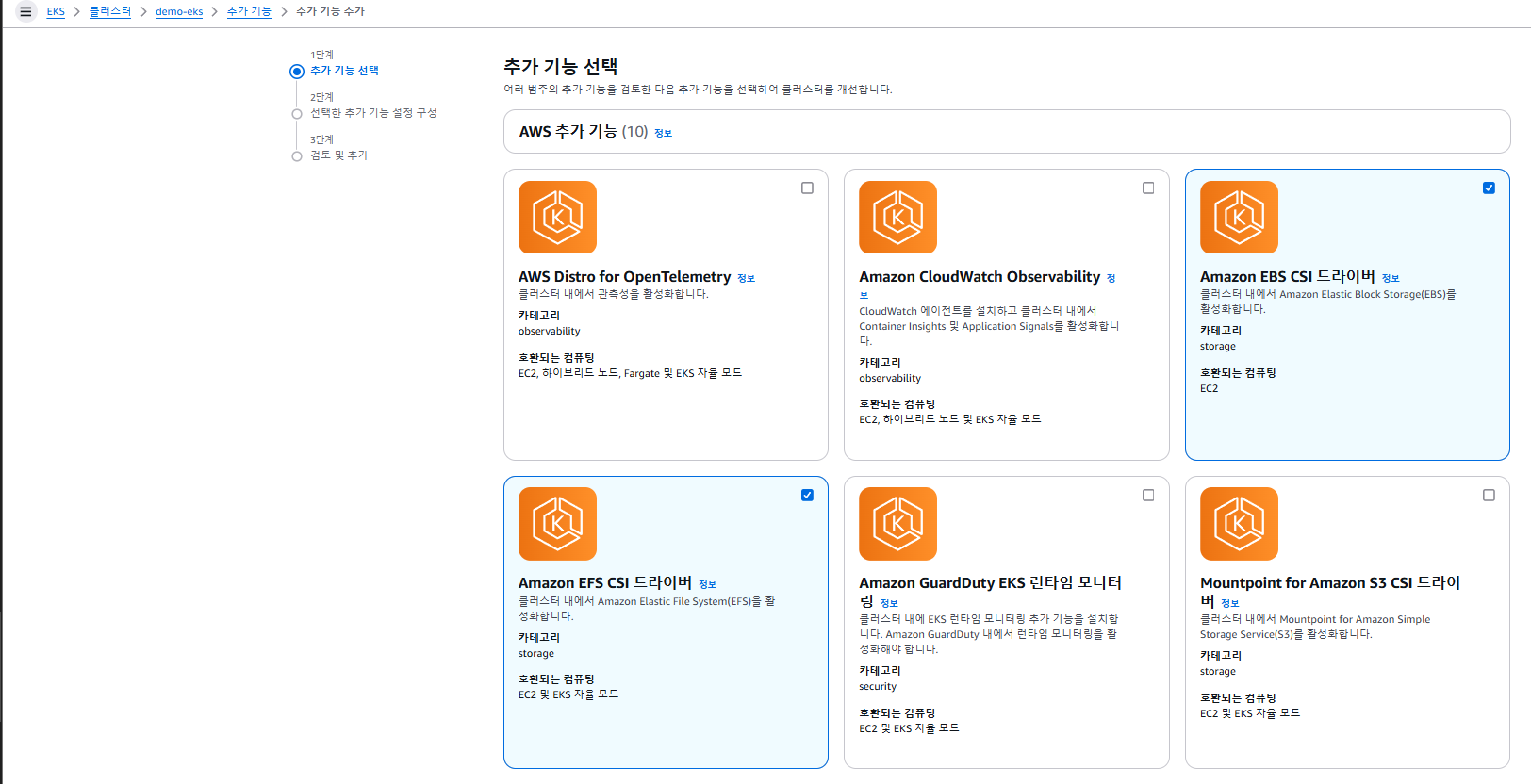The height and width of the screenshot is (784, 1531).
Task: Open 정보 link next to AWS 추가 기능 (10)
Action: click(664, 133)
